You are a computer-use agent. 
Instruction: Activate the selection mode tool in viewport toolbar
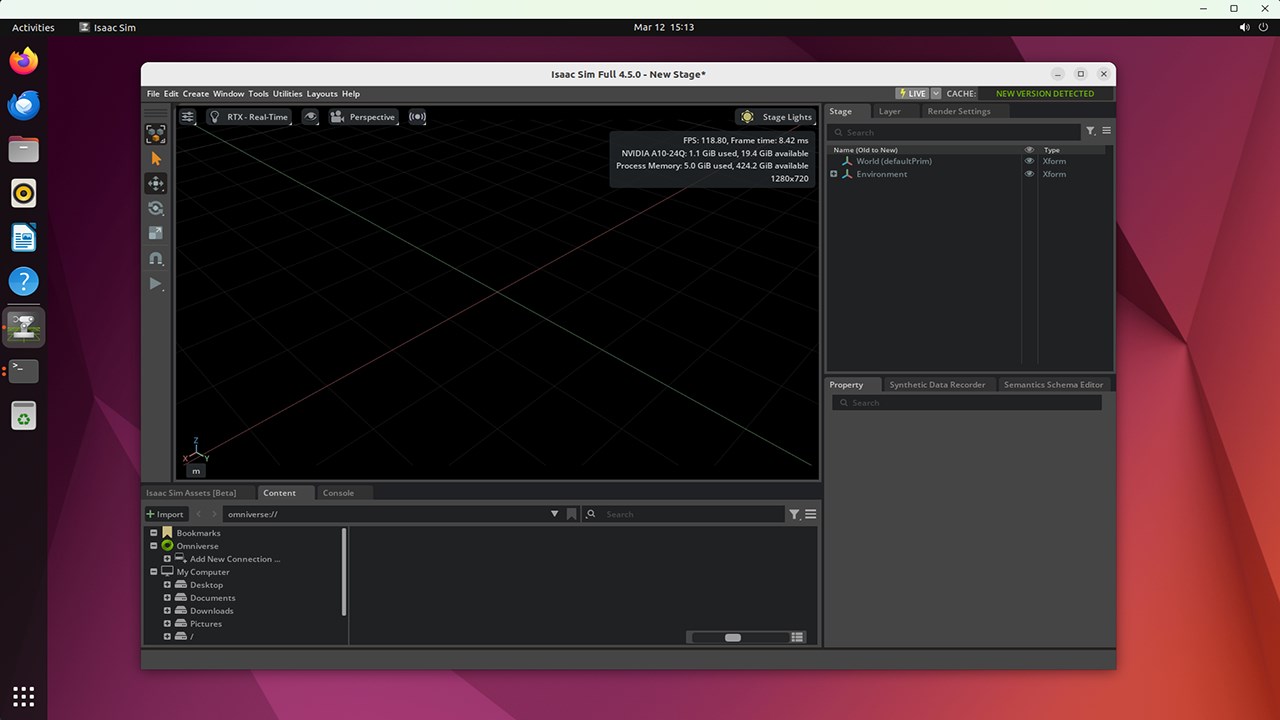click(156, 134)
